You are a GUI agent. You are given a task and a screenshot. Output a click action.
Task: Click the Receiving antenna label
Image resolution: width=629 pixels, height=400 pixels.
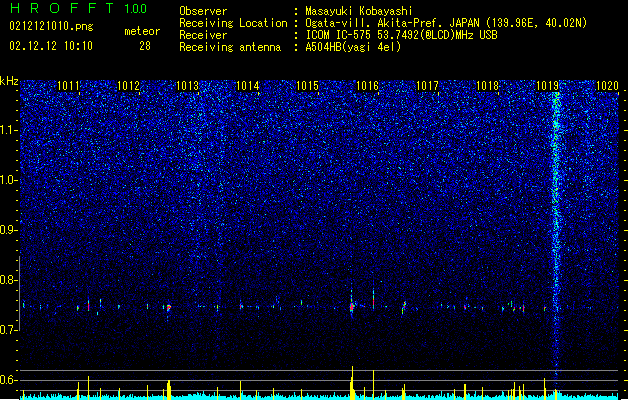(x=230, y=47)
